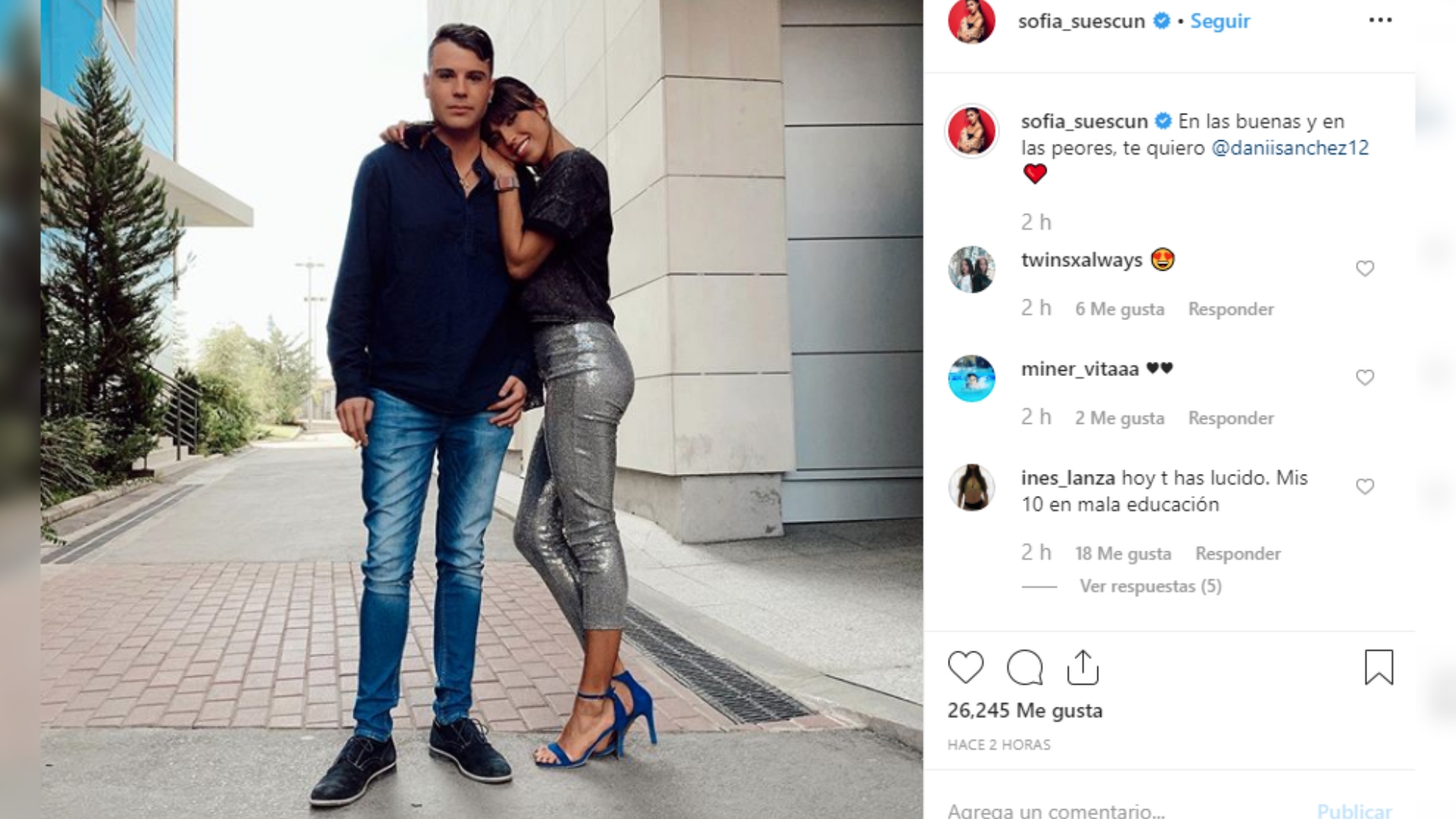Screen dimensions: 1456x819
Task: Open twinsxalways avatar
Action: pos(971,269)
